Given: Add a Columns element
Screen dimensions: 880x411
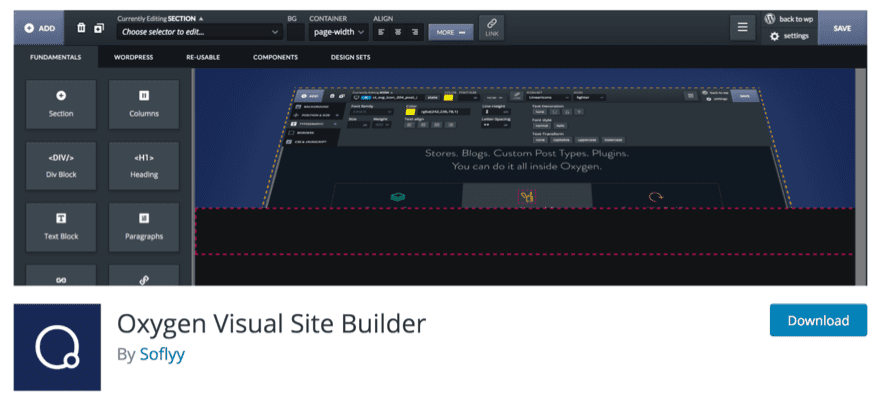Looking at the screenshot, I should (x=144, y=104).
